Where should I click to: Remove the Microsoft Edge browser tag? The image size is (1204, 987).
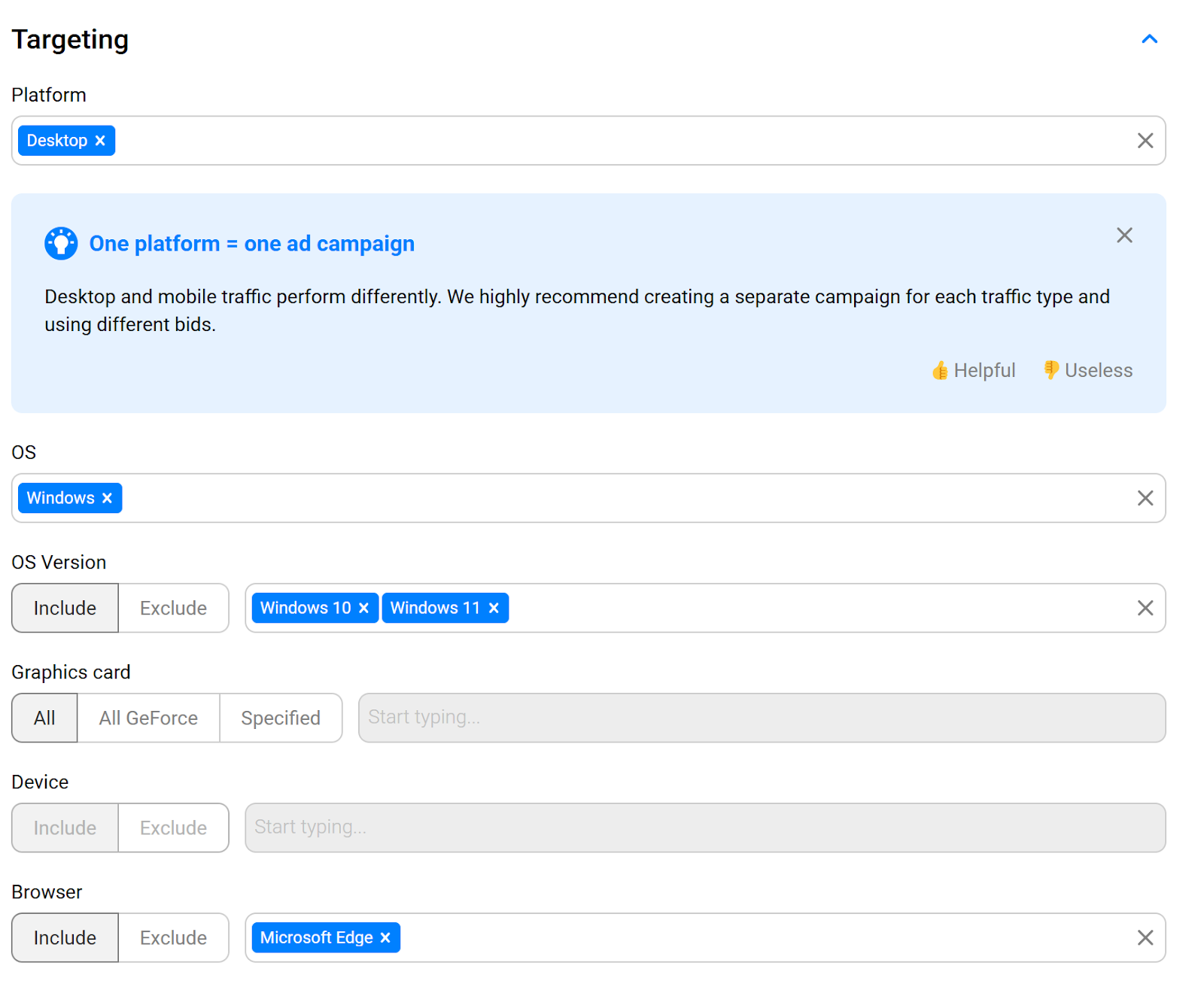coord(386,937)
